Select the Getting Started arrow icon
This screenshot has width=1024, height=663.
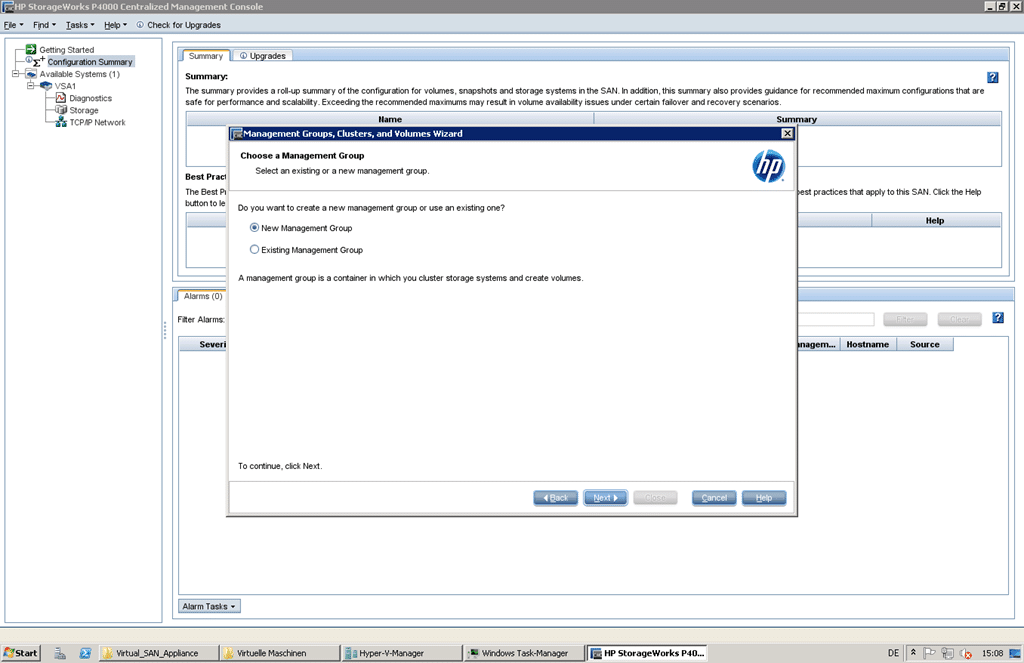31,49
